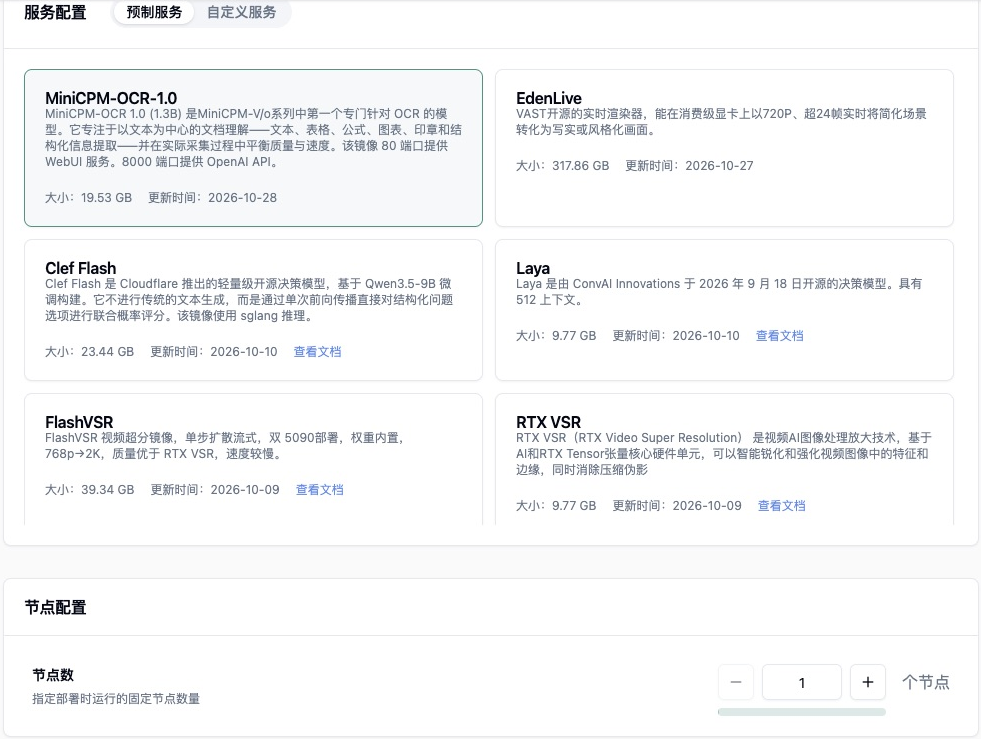Open 查看文档 link for Clef Flash
Viewport: 981px width, 739px height.
(317, 352)
